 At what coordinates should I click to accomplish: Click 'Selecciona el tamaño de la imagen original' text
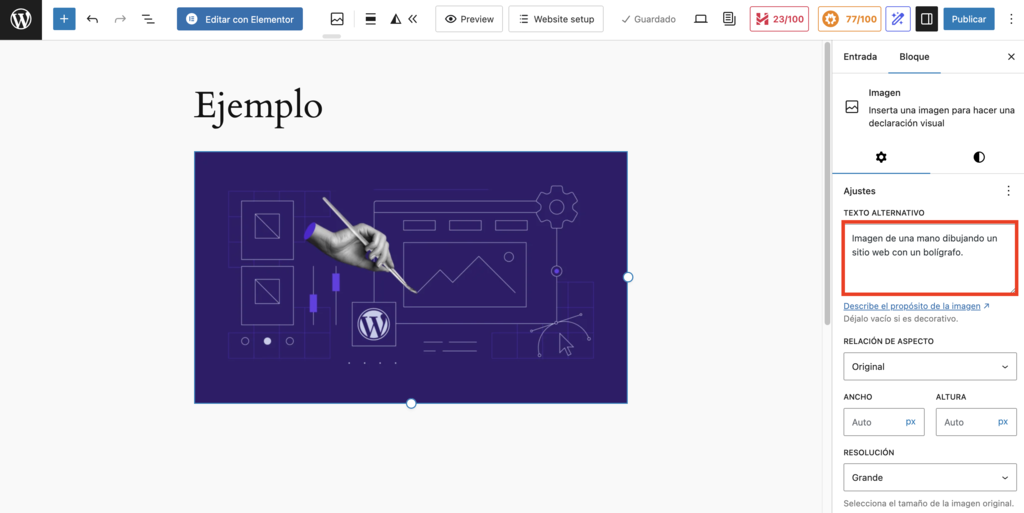pos(927,503)
